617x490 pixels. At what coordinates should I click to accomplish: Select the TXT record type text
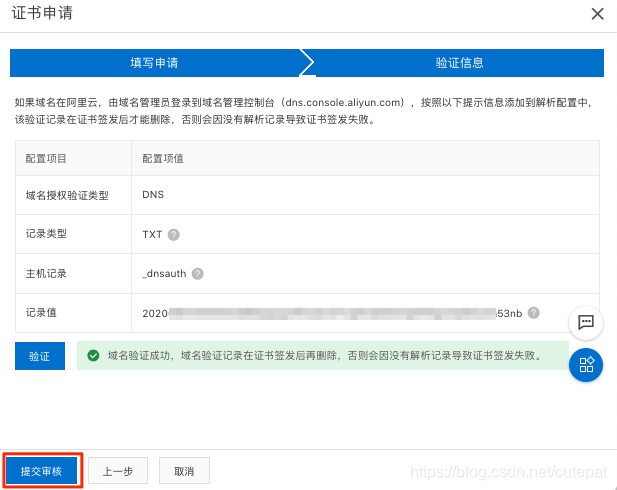tap(152, 235)
